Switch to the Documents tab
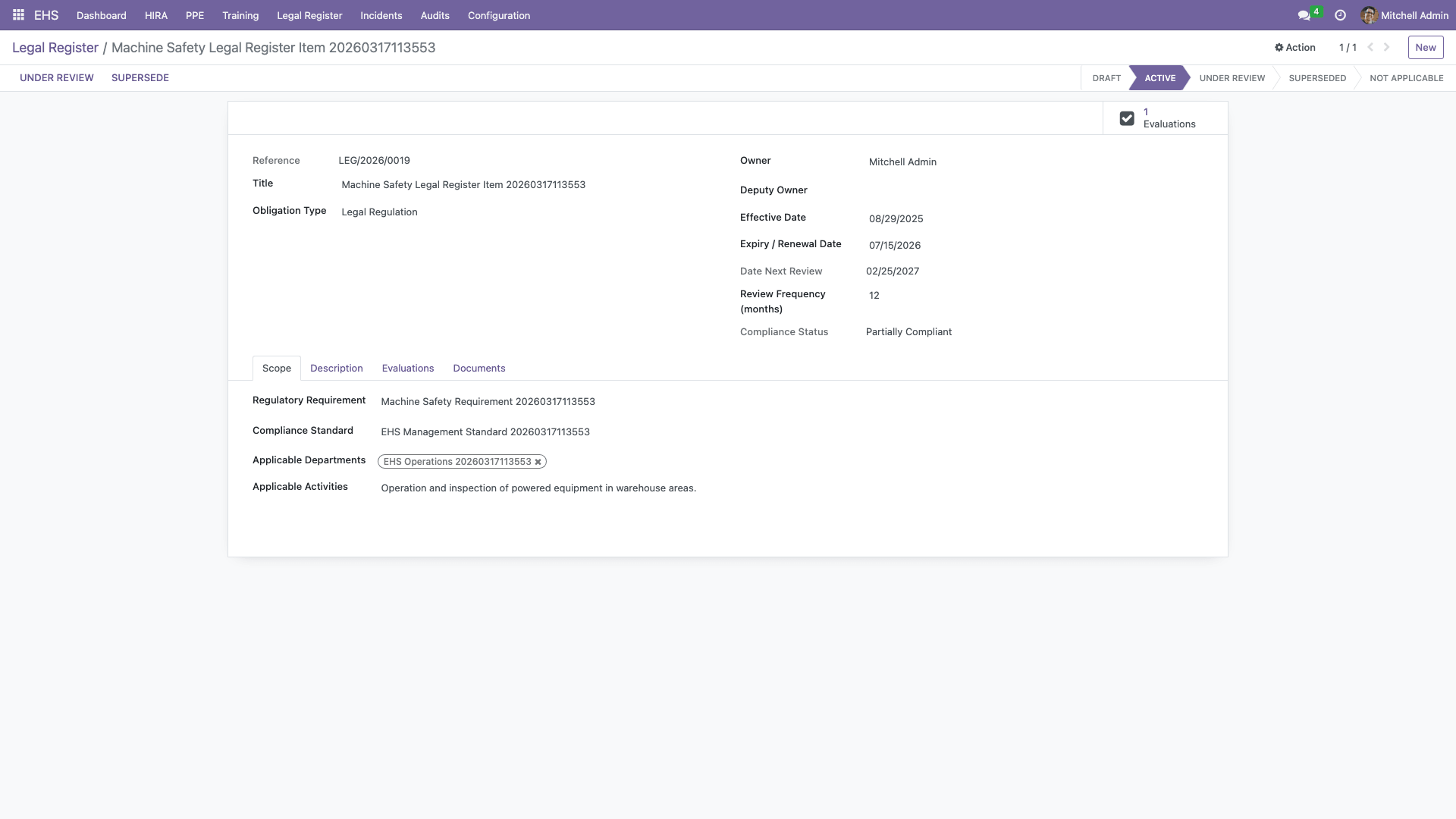 (x=479, y=369)
